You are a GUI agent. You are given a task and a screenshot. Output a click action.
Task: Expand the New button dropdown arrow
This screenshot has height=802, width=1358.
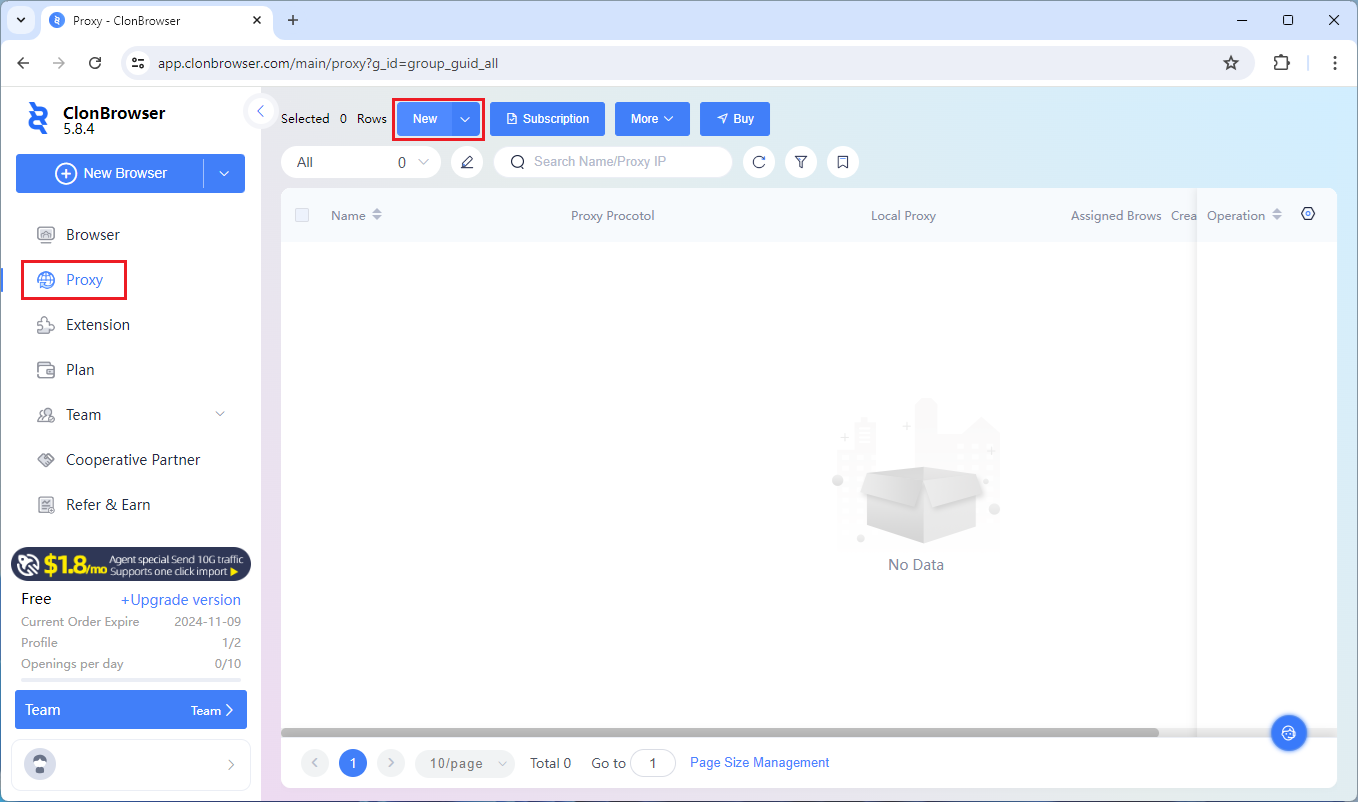(x=465, y=119)
